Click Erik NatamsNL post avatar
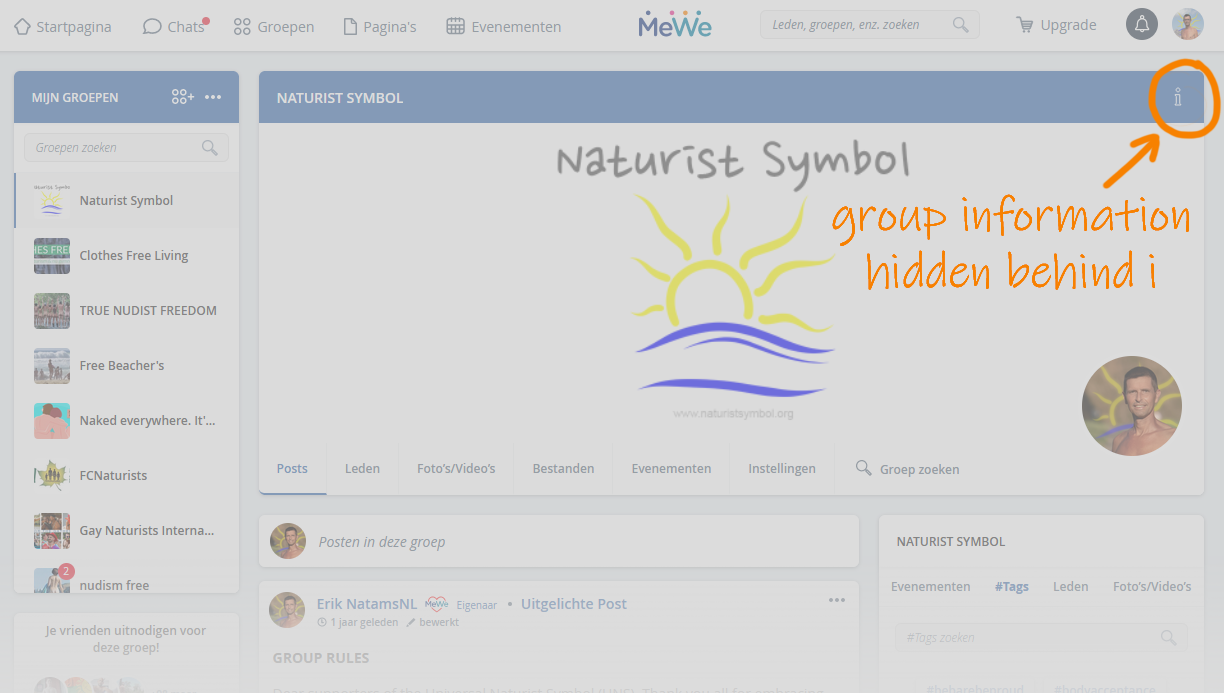 tap(288, 610)
